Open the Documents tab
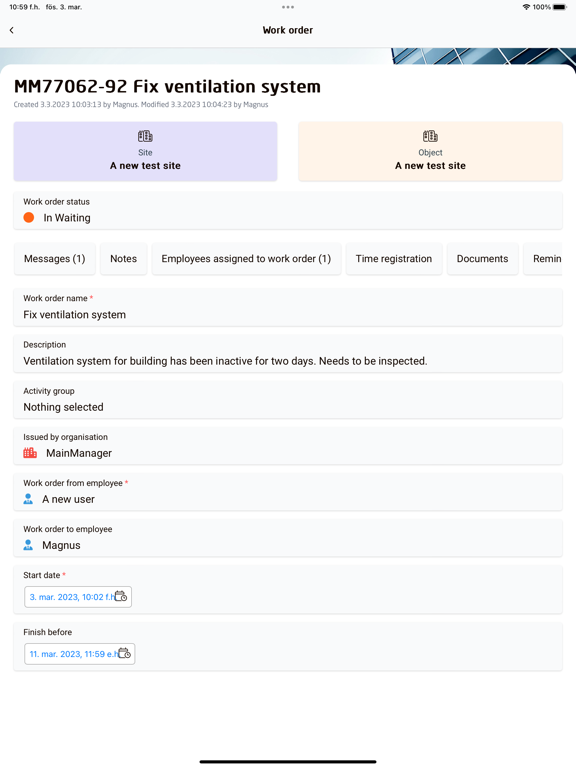576x768 pixels. [482, 259]
